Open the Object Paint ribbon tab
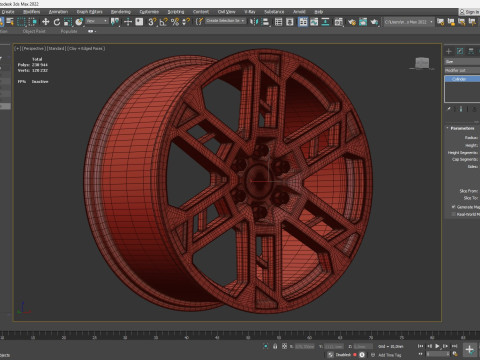Viewport: 480px width, 360px height. 34,31
